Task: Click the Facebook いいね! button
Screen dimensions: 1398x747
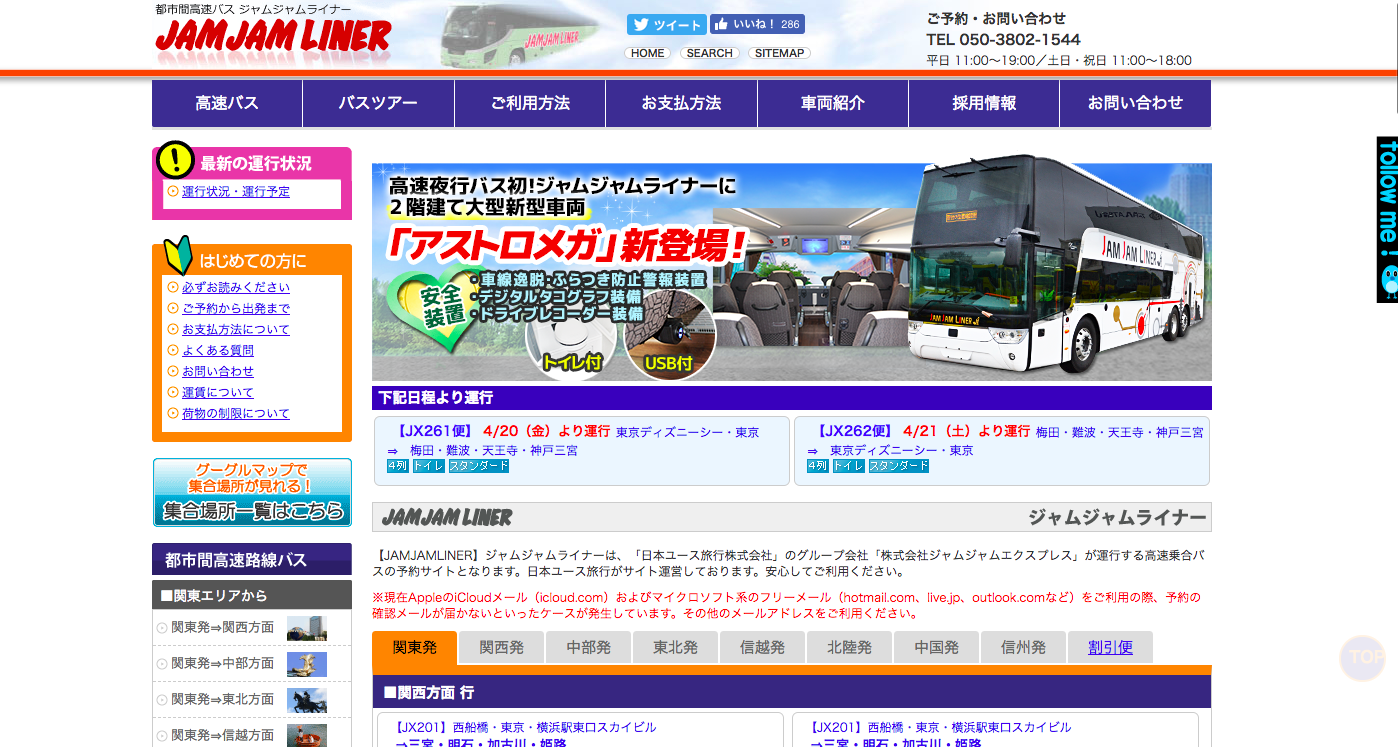Action: point(757,24)
